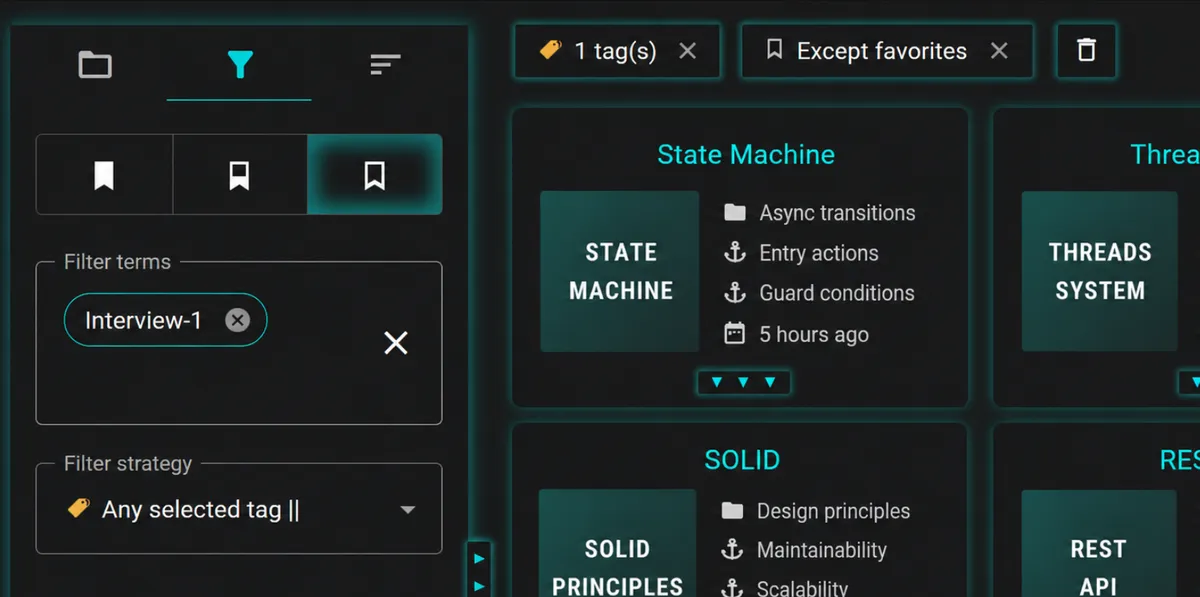This screenshot has width=1200, height=597.
Task: Click the 5 hours ago timestamp
Action: click(x=814, y=334)
